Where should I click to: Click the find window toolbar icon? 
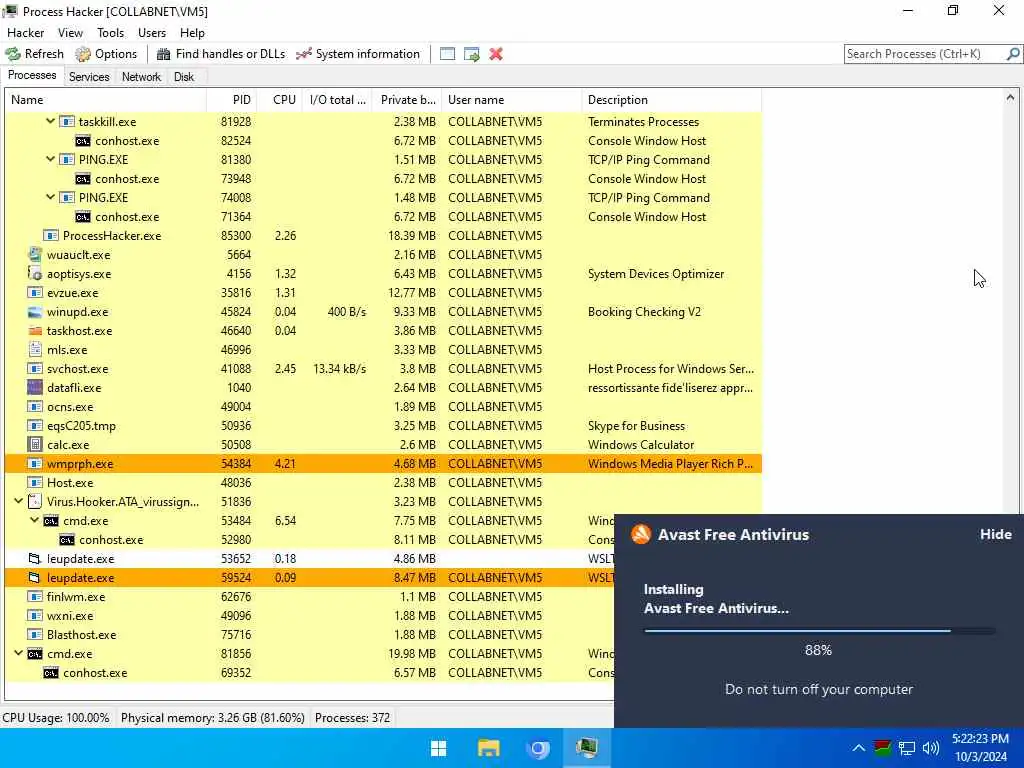447,54
